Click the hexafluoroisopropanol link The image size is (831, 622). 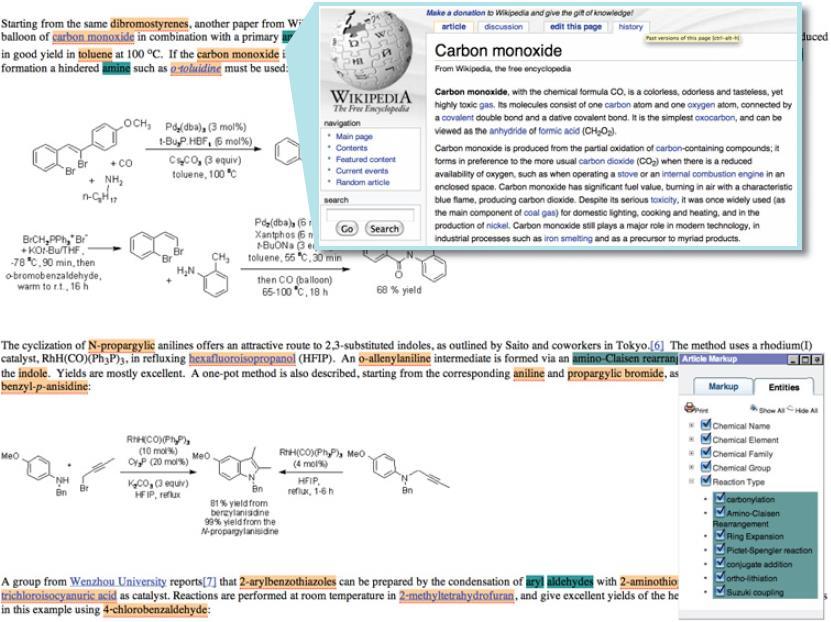coord(242,358)
